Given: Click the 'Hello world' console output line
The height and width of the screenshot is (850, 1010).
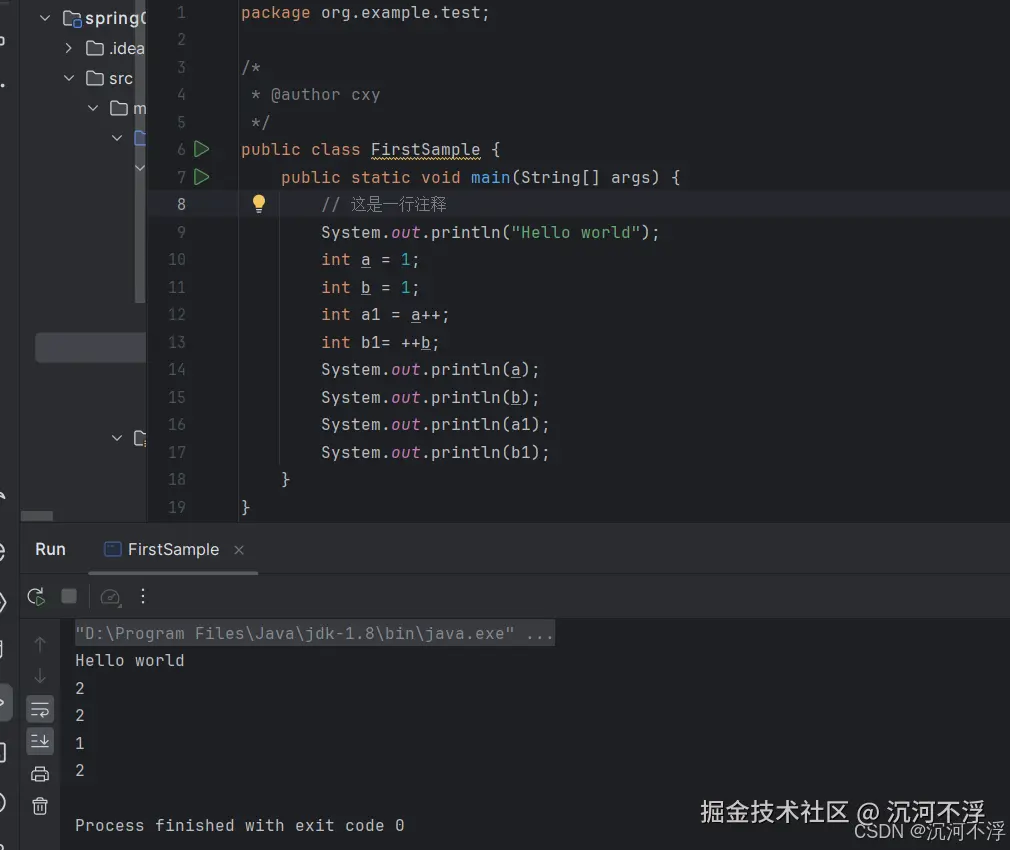Looking at the screenshot, I should pyautogui.click(x=129, y=661).
